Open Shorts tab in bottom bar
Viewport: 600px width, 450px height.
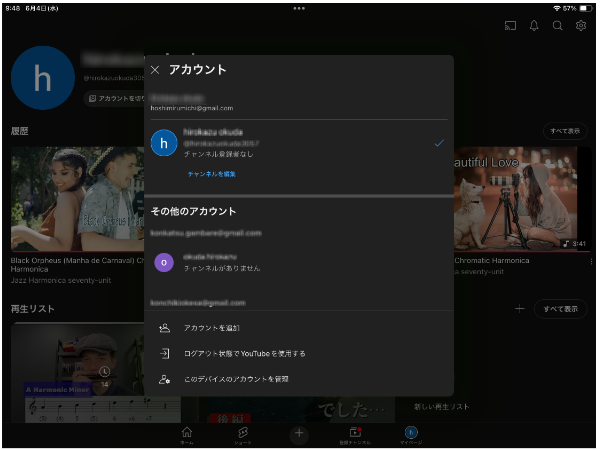243,435
